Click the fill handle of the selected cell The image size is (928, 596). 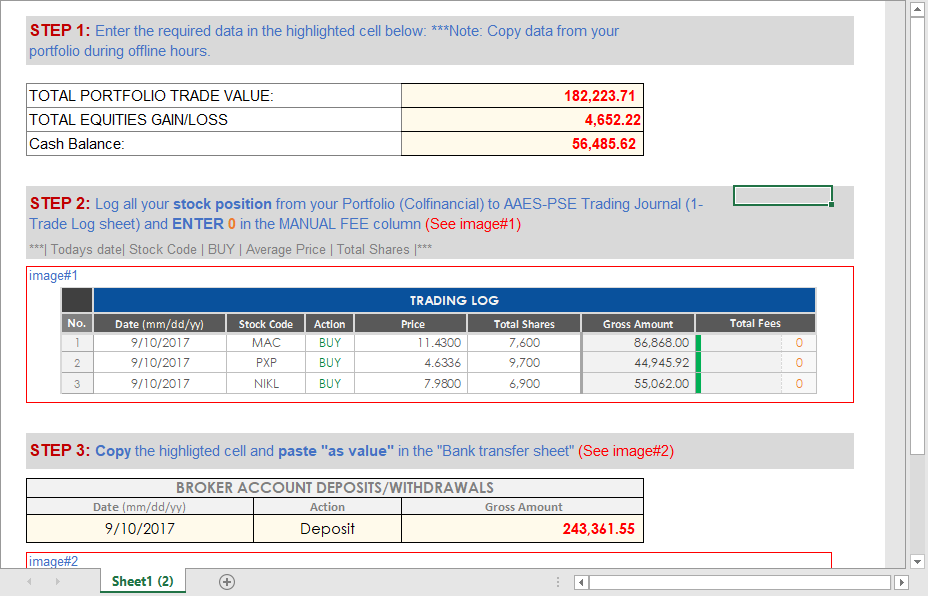coord(832,205)
